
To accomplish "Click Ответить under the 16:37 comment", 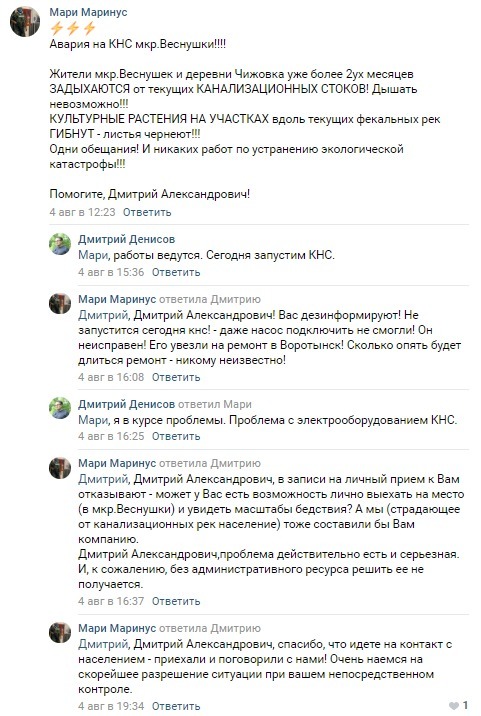I will [176, 601].
